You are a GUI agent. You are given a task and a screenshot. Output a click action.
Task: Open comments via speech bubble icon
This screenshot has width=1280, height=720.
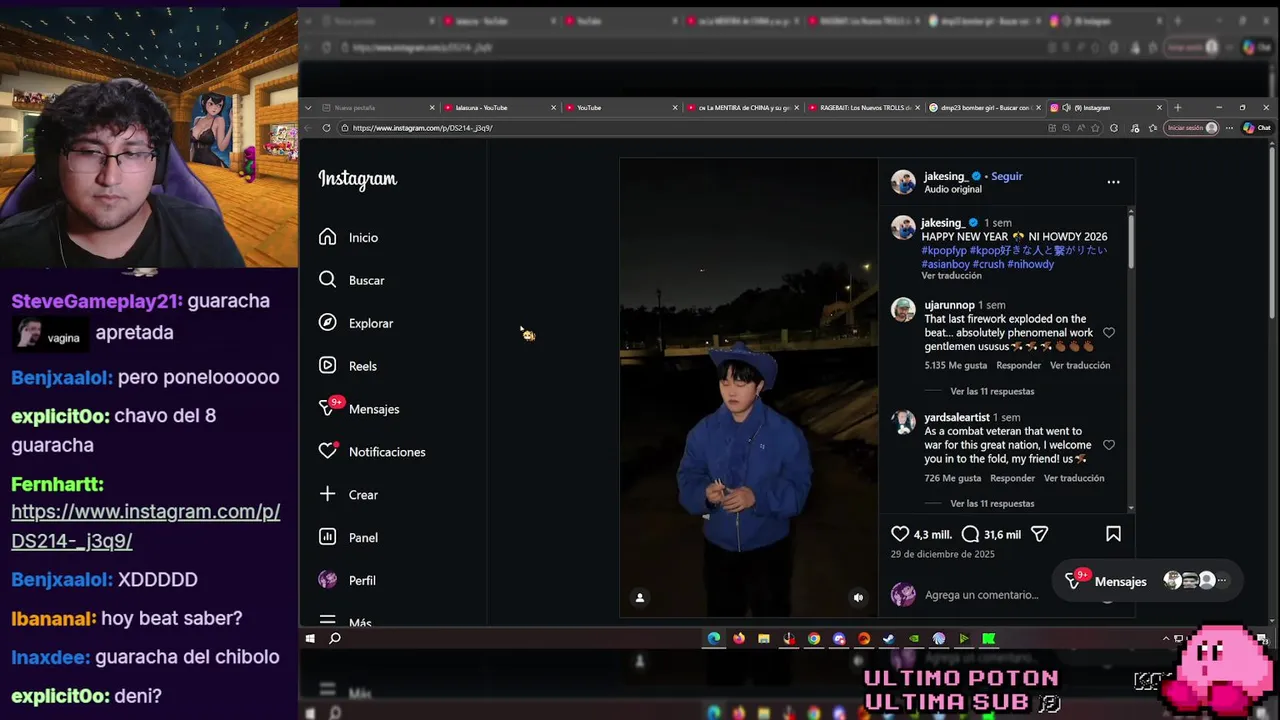point(970,534)
